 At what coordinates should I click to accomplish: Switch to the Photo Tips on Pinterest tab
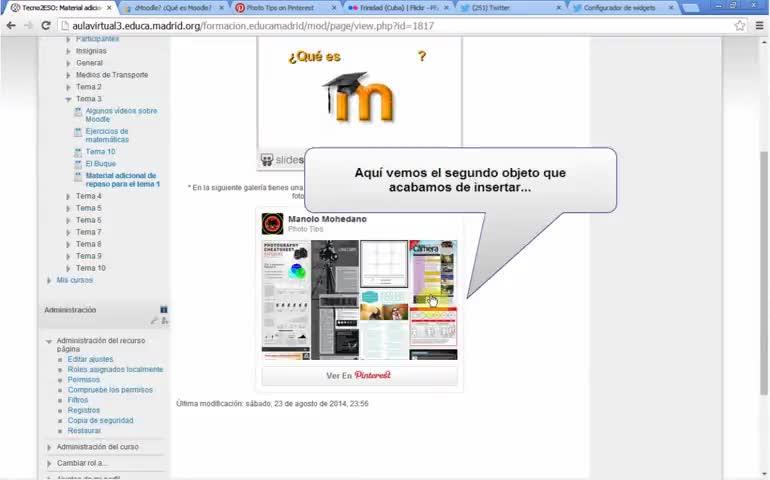(x=284, y=8)
